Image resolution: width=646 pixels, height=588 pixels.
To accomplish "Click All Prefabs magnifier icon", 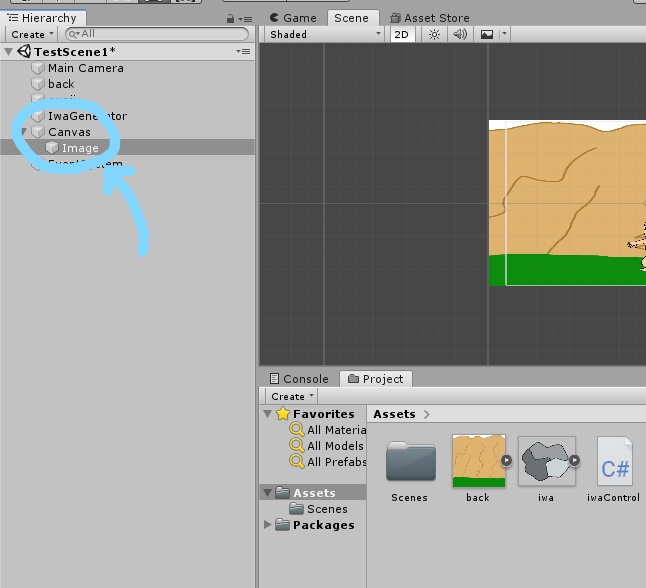I will point(297,461).
